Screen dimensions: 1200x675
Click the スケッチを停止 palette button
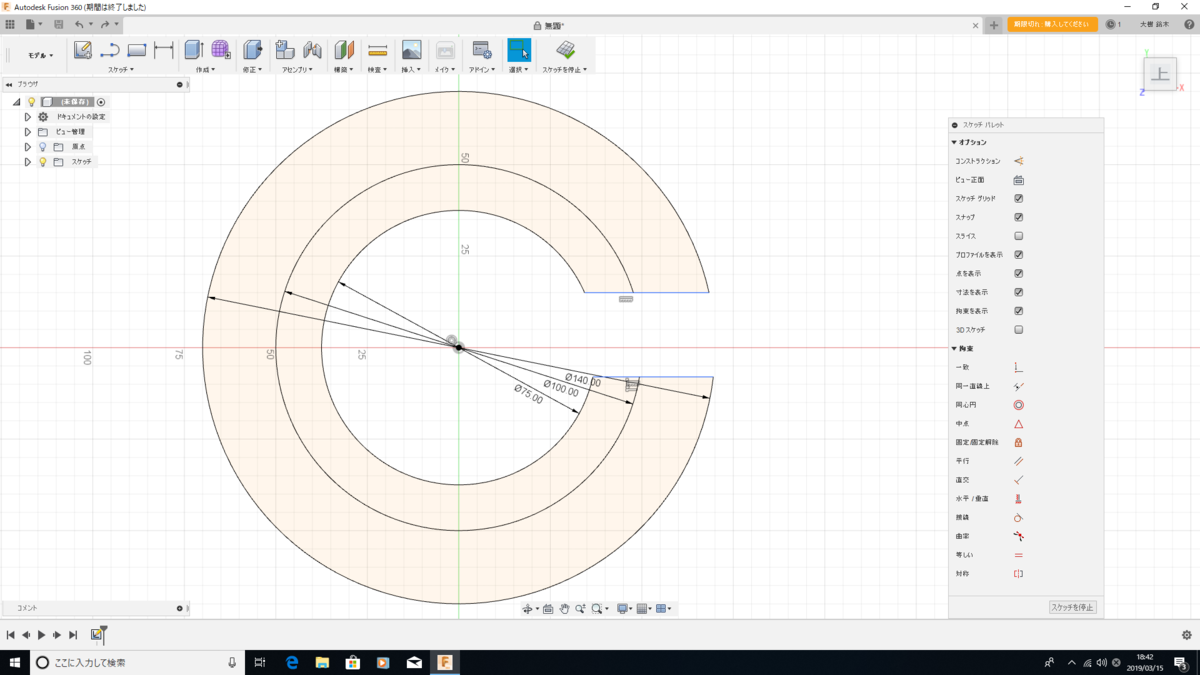1073,607
